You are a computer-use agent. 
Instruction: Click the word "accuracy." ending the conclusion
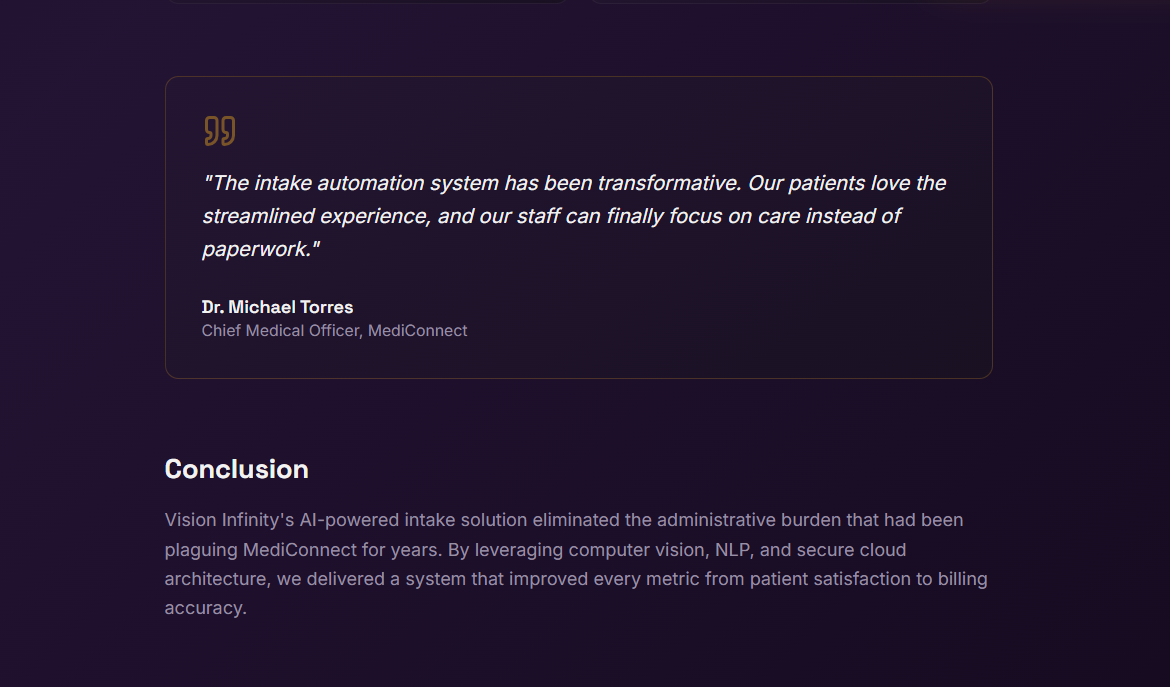pos(205,608)
